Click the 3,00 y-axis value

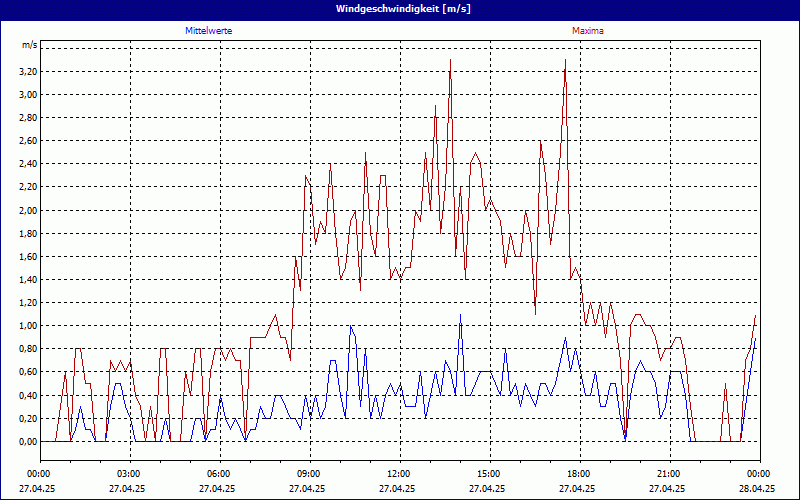point(29,94)
